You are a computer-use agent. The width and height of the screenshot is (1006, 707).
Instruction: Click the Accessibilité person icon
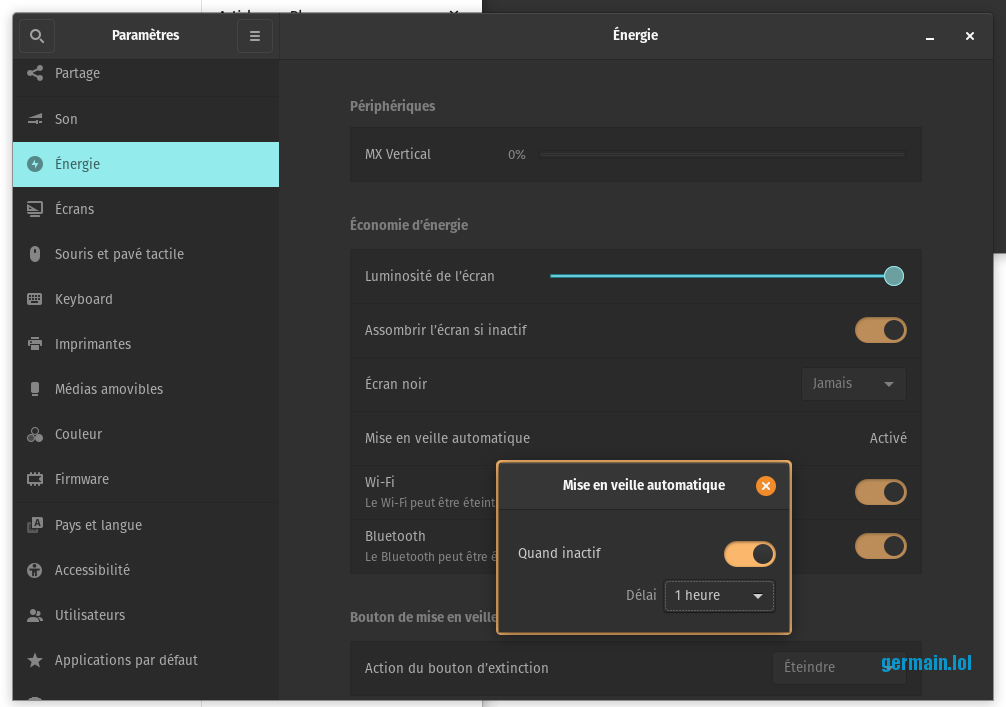[x=35, y=570]
